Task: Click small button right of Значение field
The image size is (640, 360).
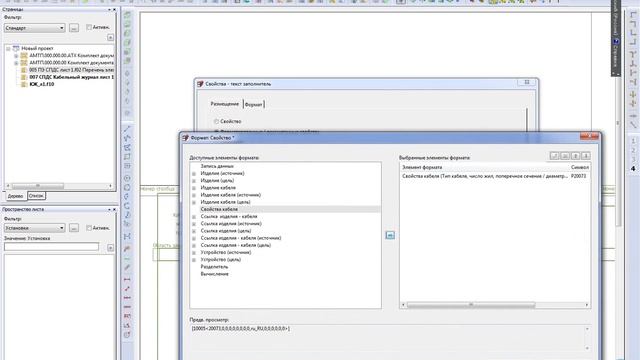Action: 110,247
